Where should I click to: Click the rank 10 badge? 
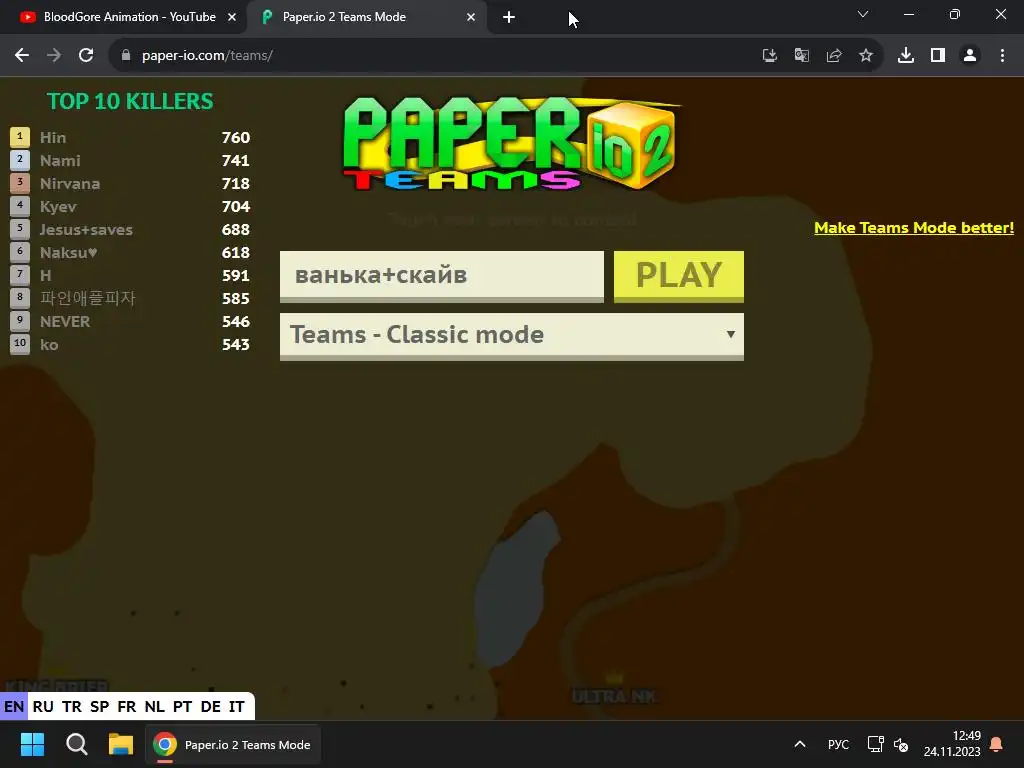pos(20,344)
